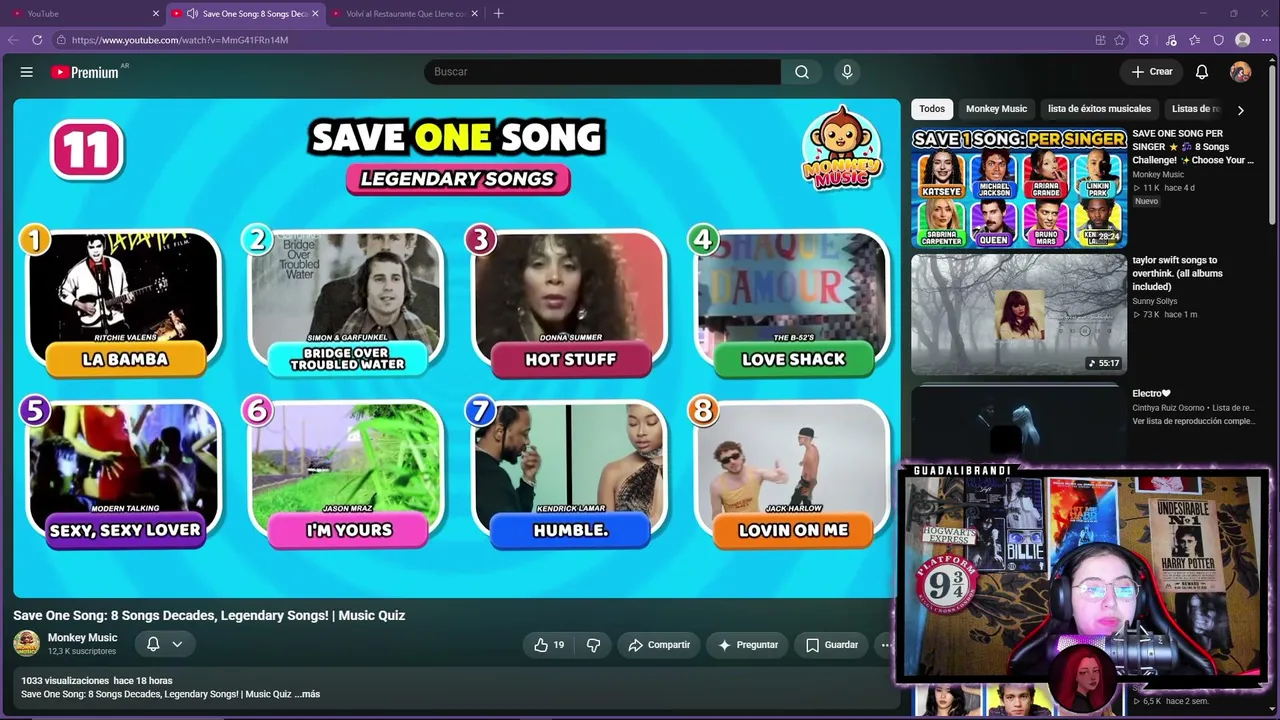
Task: Select lista de éxitos musicales chip
Action: point(1099,109)
